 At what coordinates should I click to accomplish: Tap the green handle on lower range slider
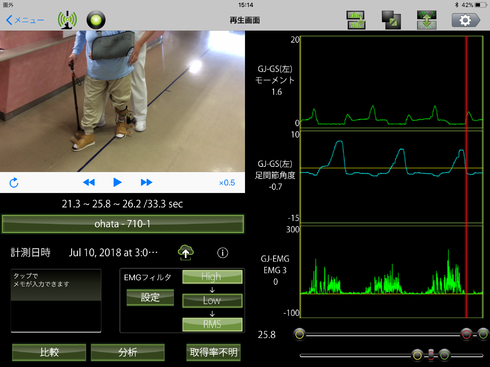pos(444,355)
